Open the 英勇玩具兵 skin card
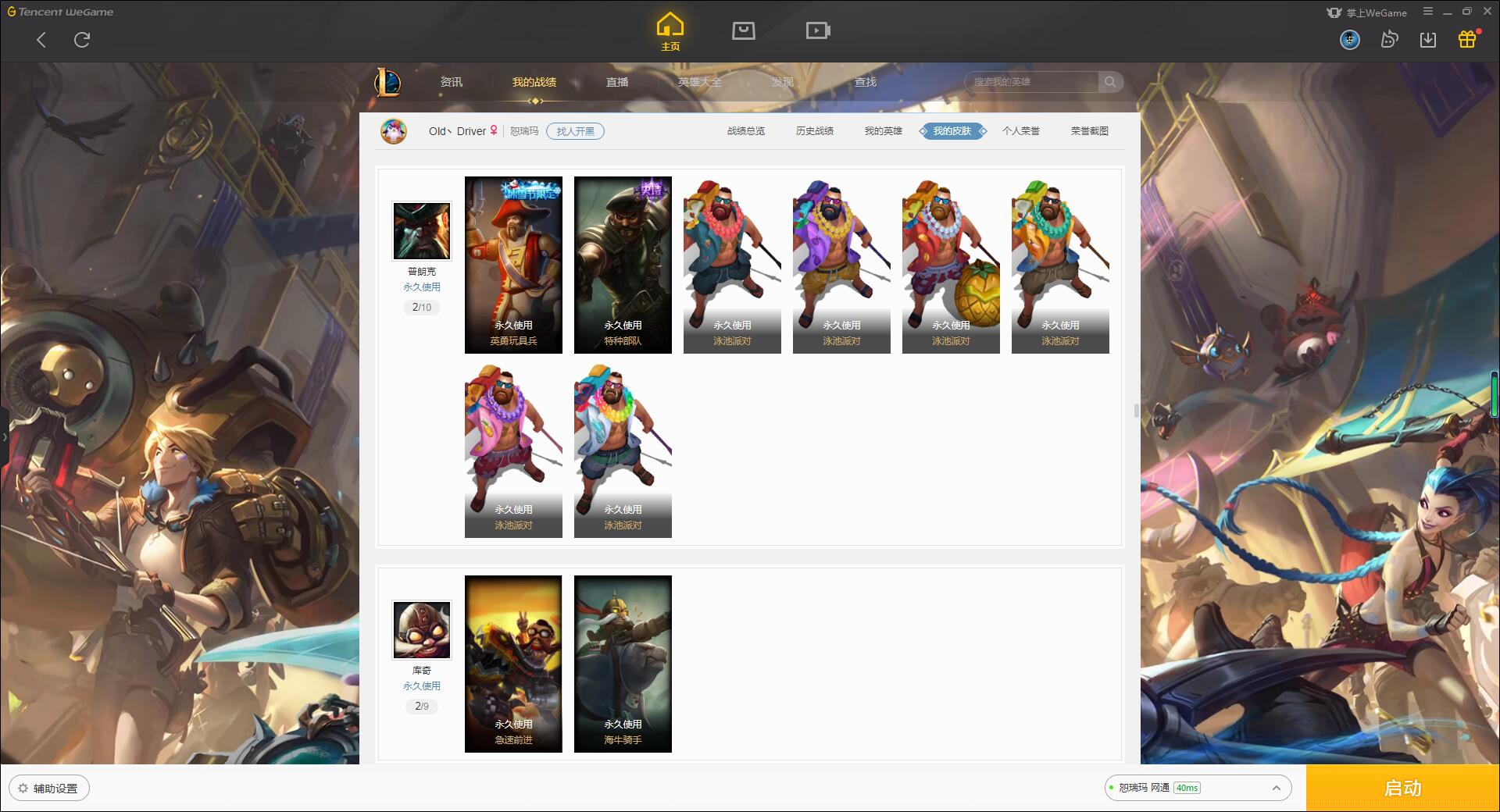The height and width of the screenshot is (812, 1500). pyautogui.click(x=513, y=265)
